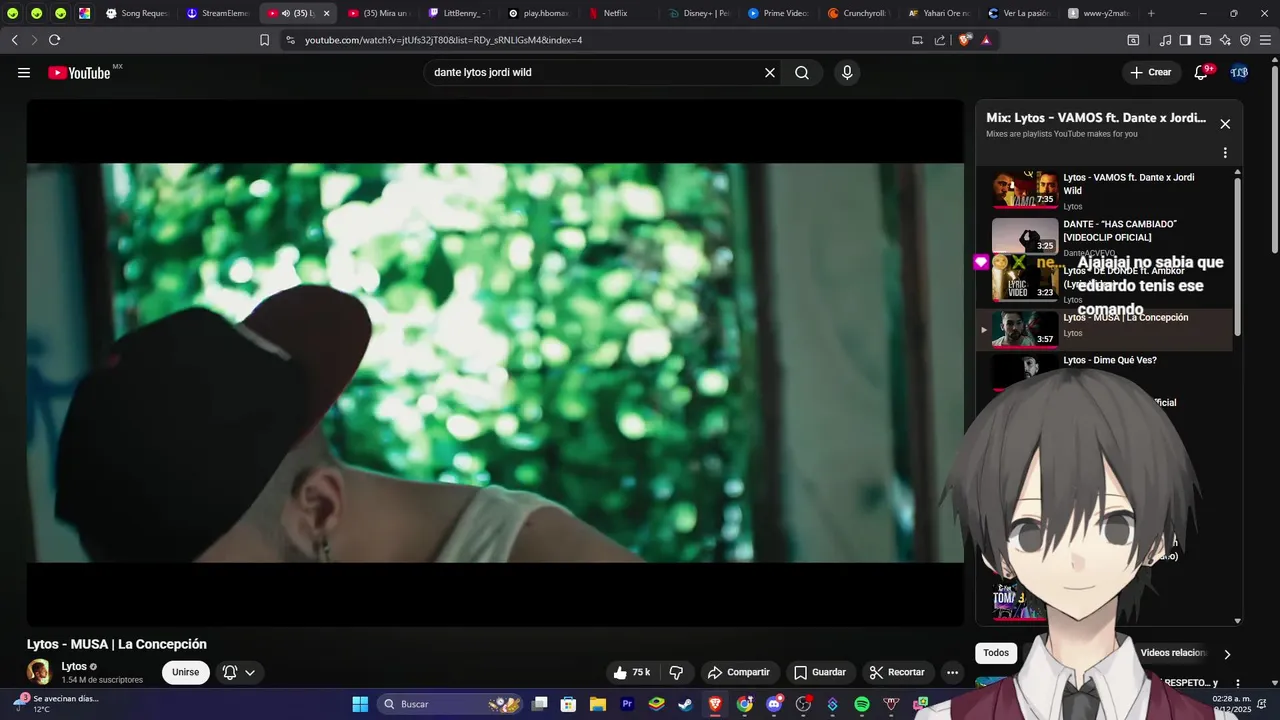This screenshot has height=720, width=1280.
Task: Switch to the StreamElements tab
Action: (219, 13)
